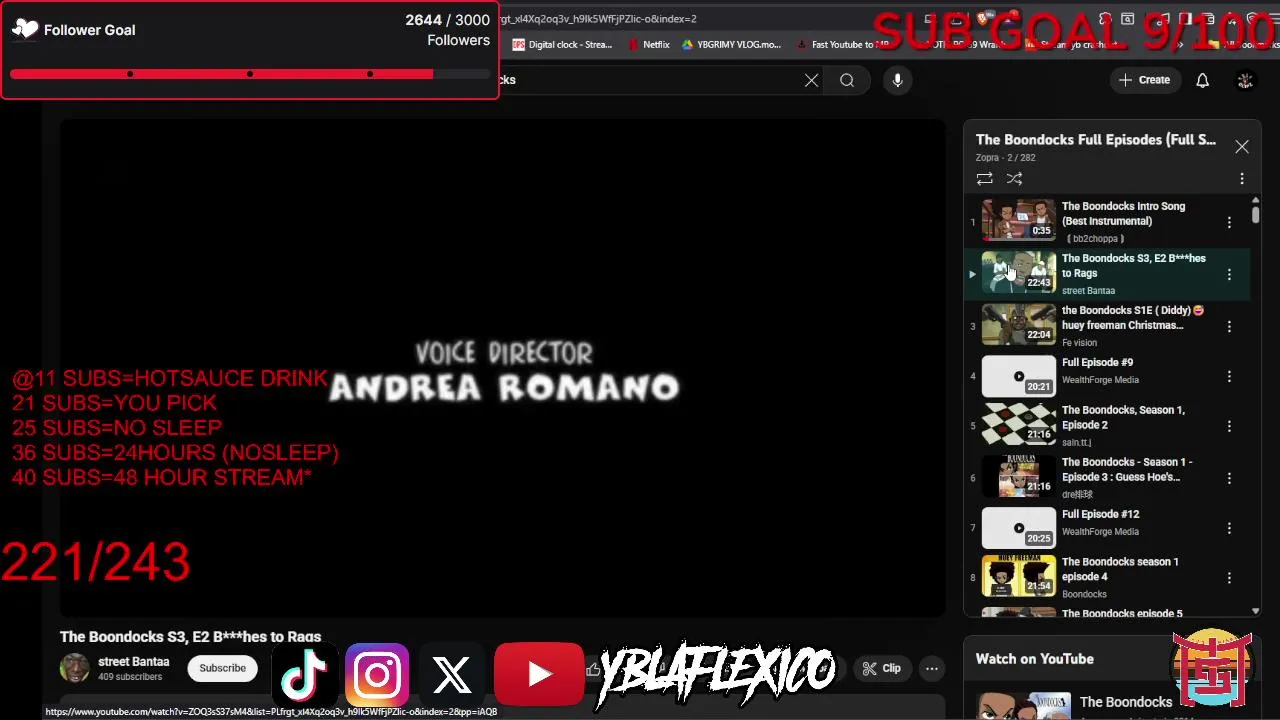Start voice search with microphone icon
Viewport: 1280px width, 720px height.
pos(897,80)
